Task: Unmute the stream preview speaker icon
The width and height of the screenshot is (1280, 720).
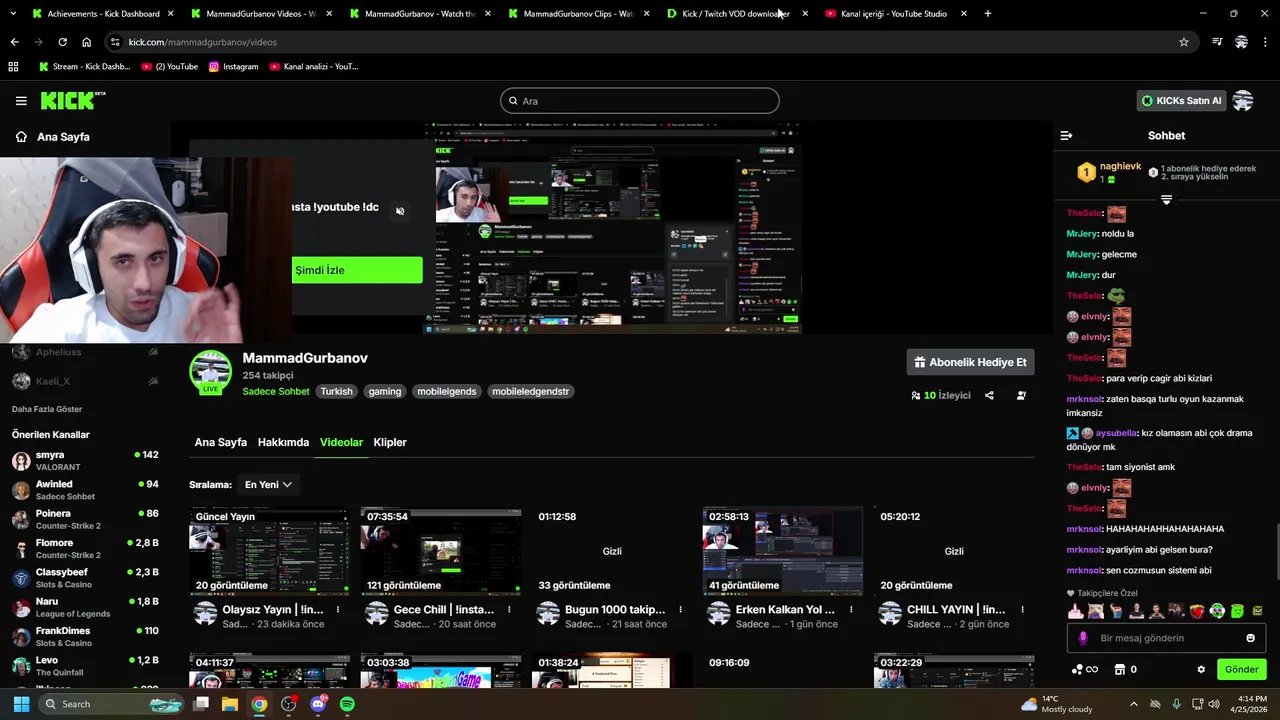Action: pyautogui.click(x=400, y=211)
